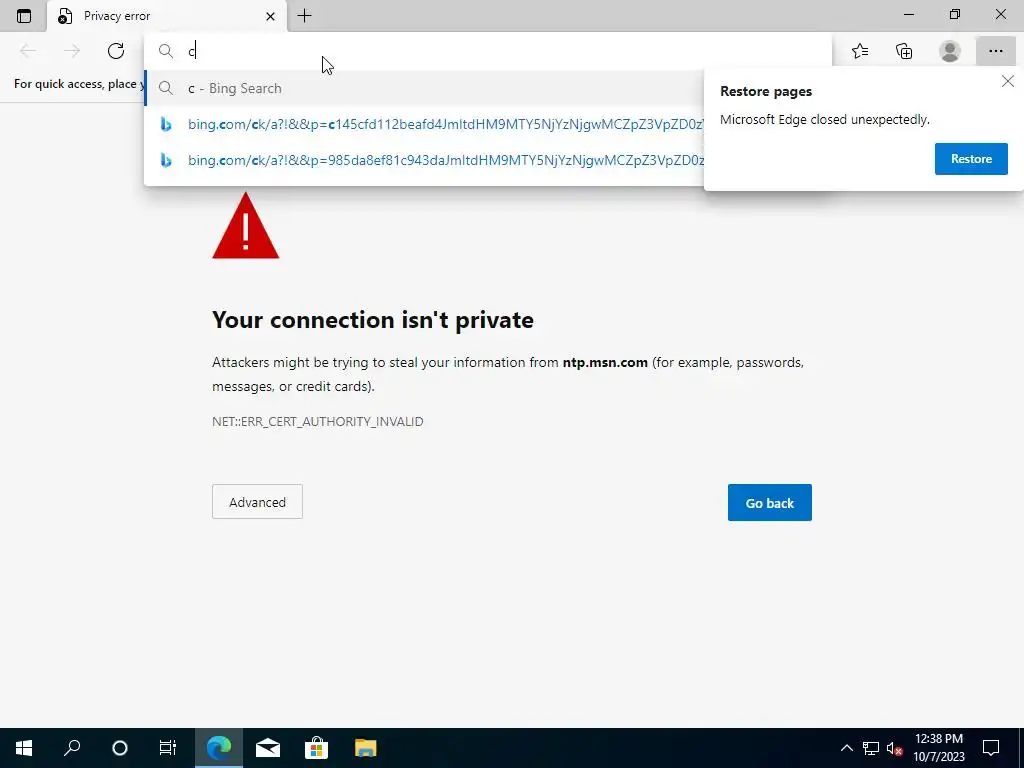
Task: Close the Privacy error tab
Action: (x=270, y=16)
